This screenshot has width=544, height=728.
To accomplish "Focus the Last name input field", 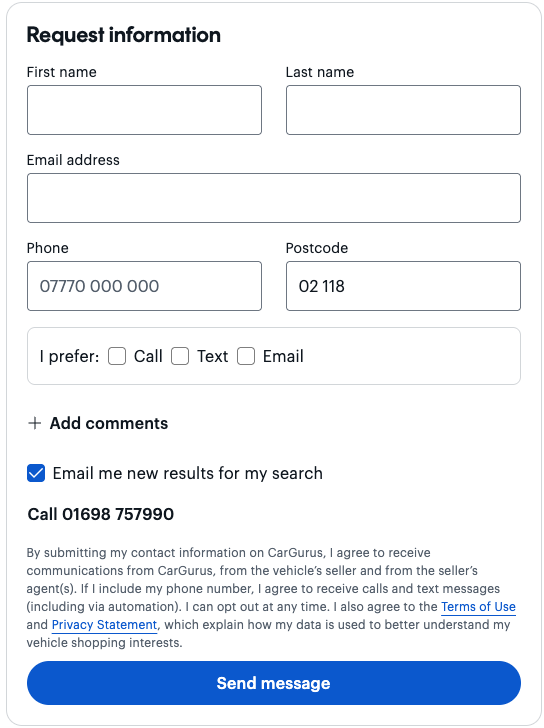I will click(403, 110).
